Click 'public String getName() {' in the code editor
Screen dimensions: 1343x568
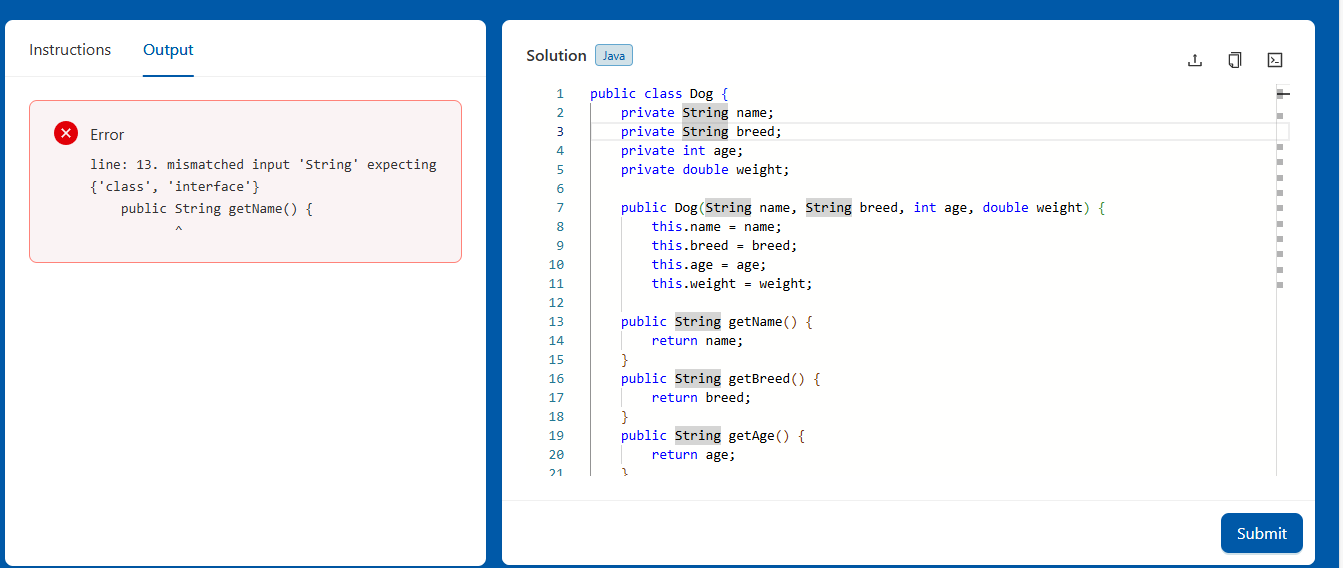tap(717, 322)
